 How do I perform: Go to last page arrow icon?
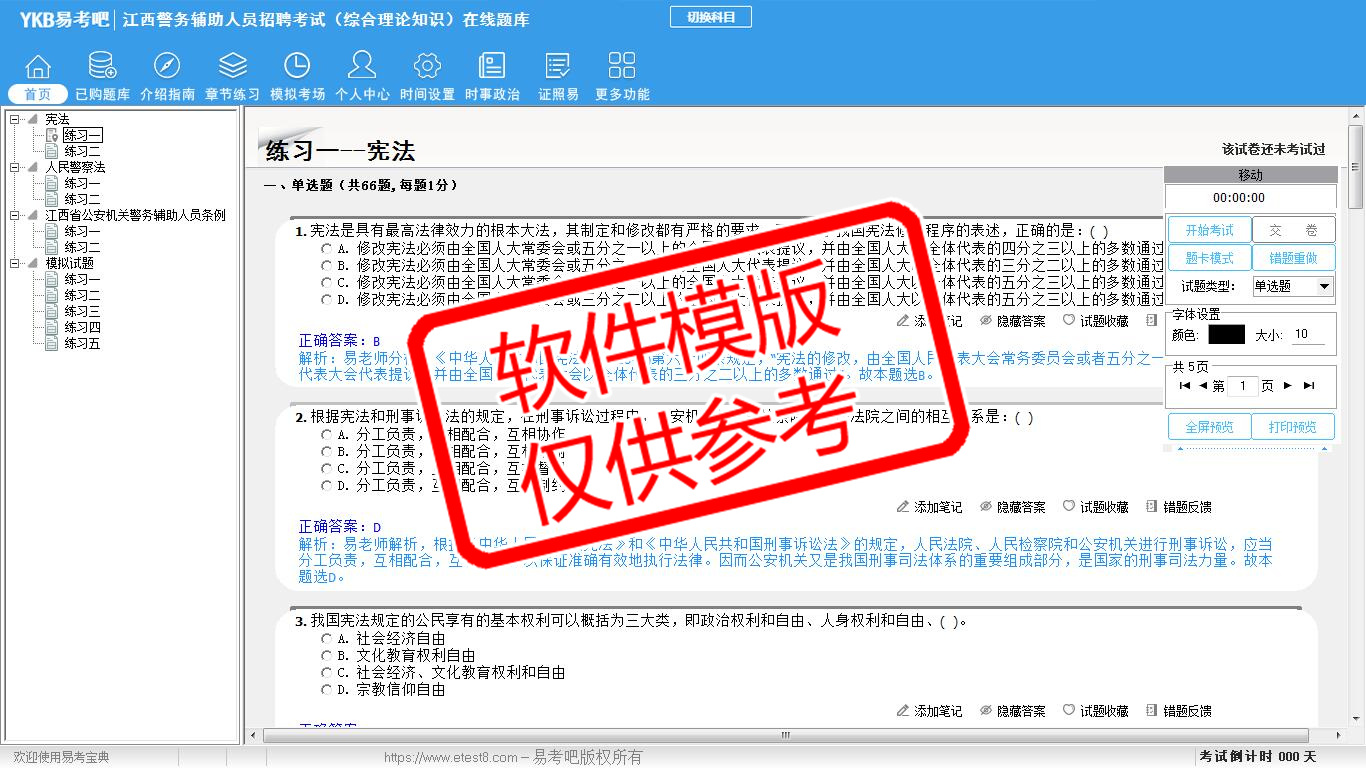point(1309,386)
